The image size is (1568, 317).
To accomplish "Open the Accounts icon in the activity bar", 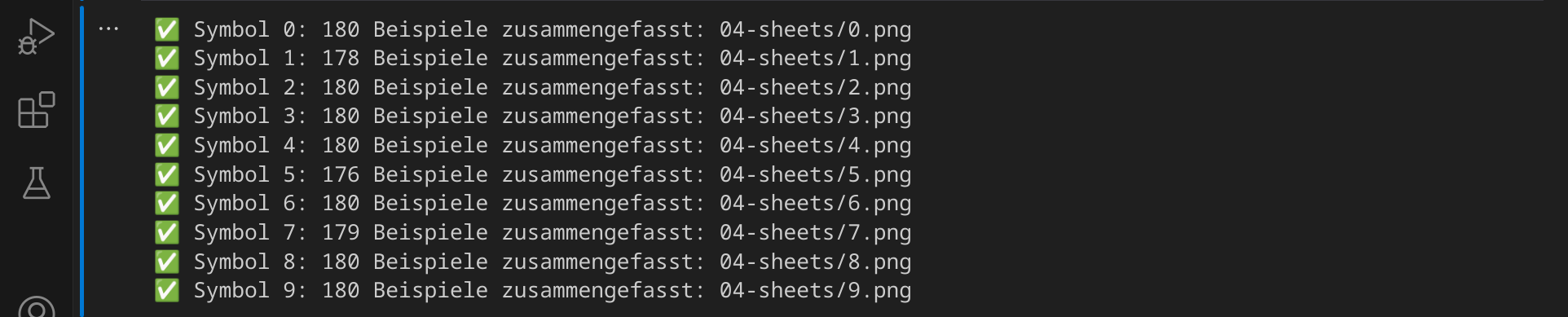I will point(36,306).
